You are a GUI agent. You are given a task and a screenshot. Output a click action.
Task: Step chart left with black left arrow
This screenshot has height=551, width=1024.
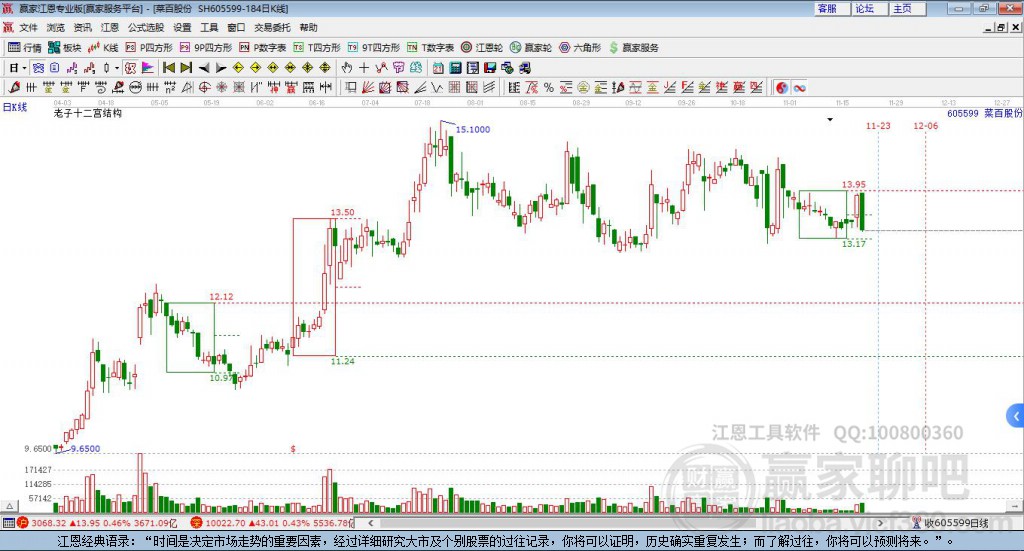click(204, 68)
